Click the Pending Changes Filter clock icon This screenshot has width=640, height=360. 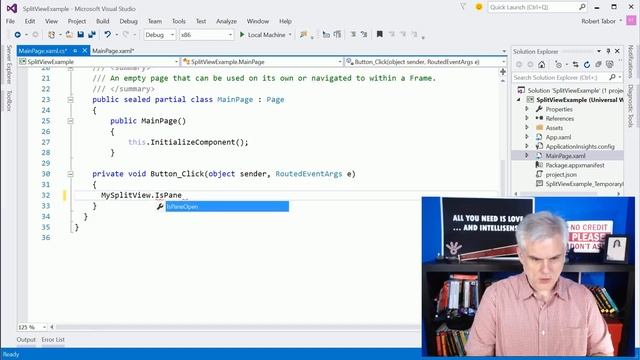(559, 64)
